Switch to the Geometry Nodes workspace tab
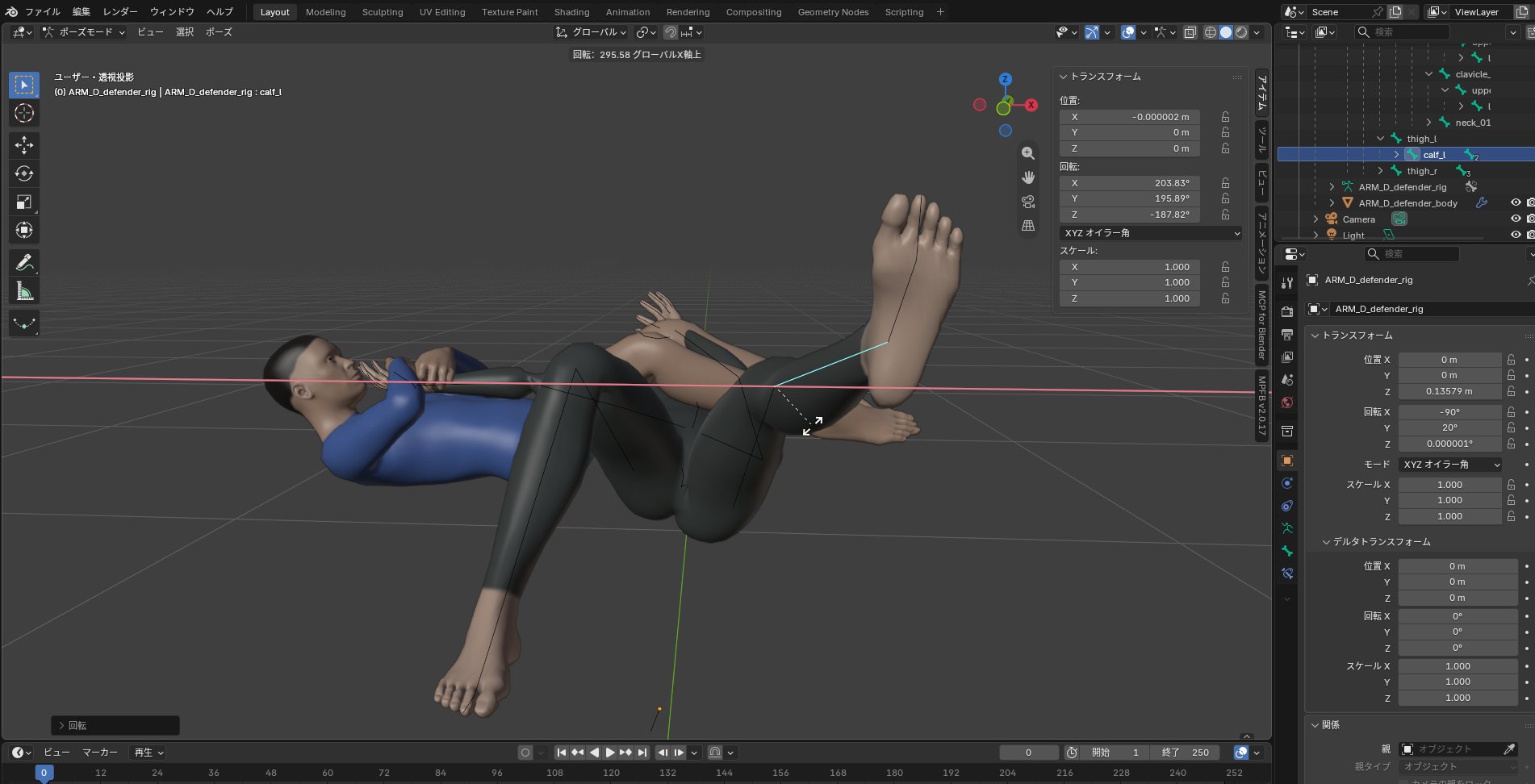 click(833, 12)
